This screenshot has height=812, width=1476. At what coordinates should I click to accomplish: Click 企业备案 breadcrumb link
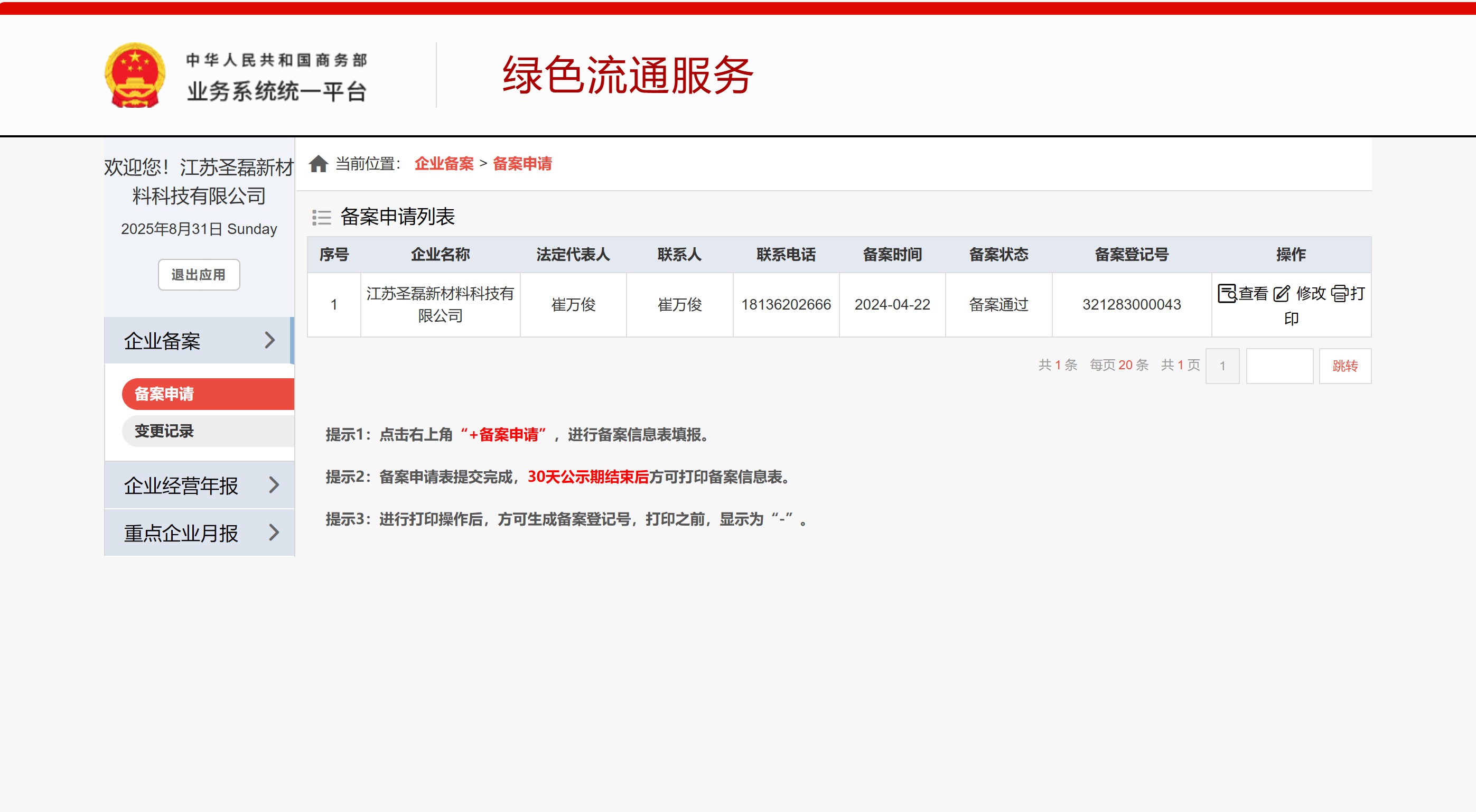444,164
